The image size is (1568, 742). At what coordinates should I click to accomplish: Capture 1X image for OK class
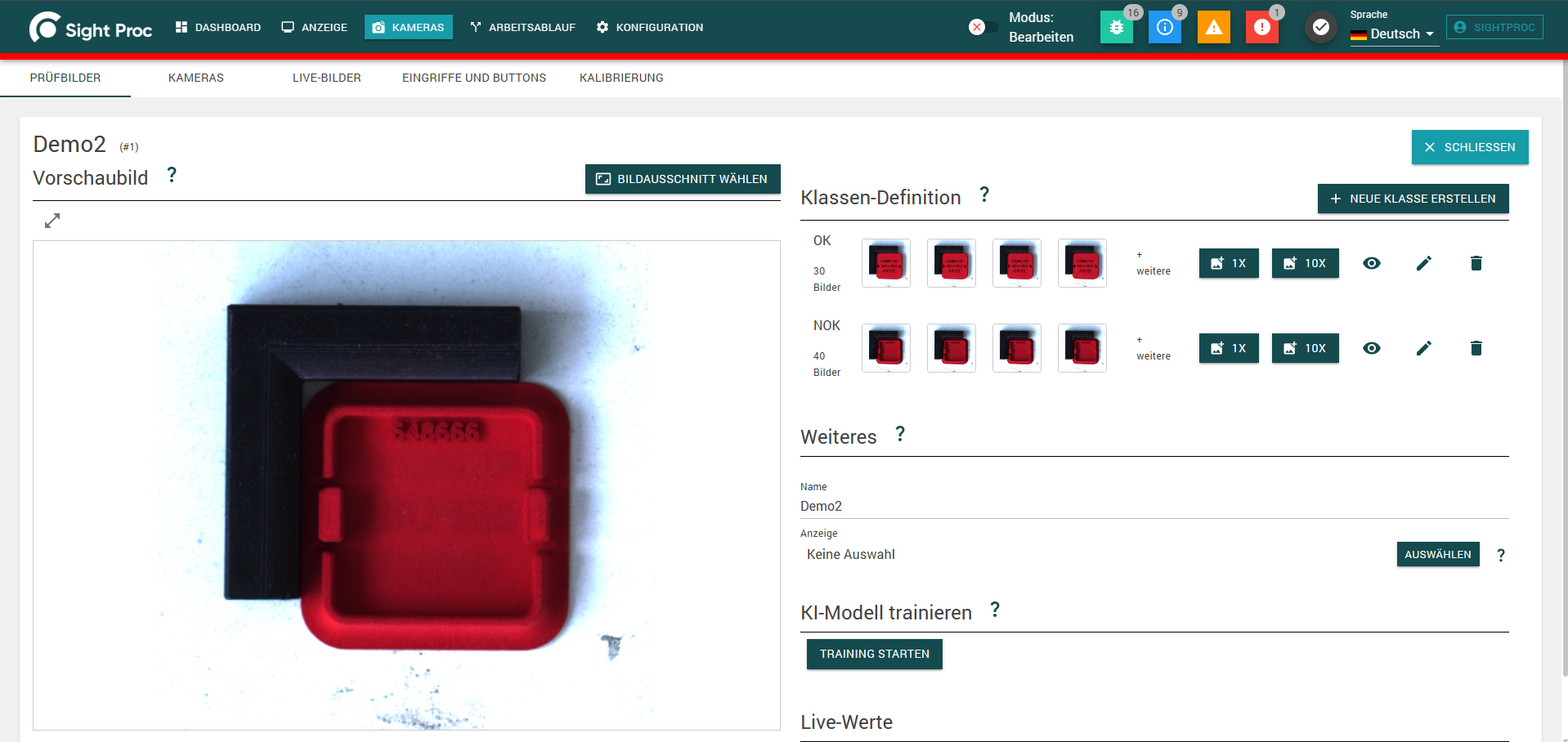tap(1229, 263)
